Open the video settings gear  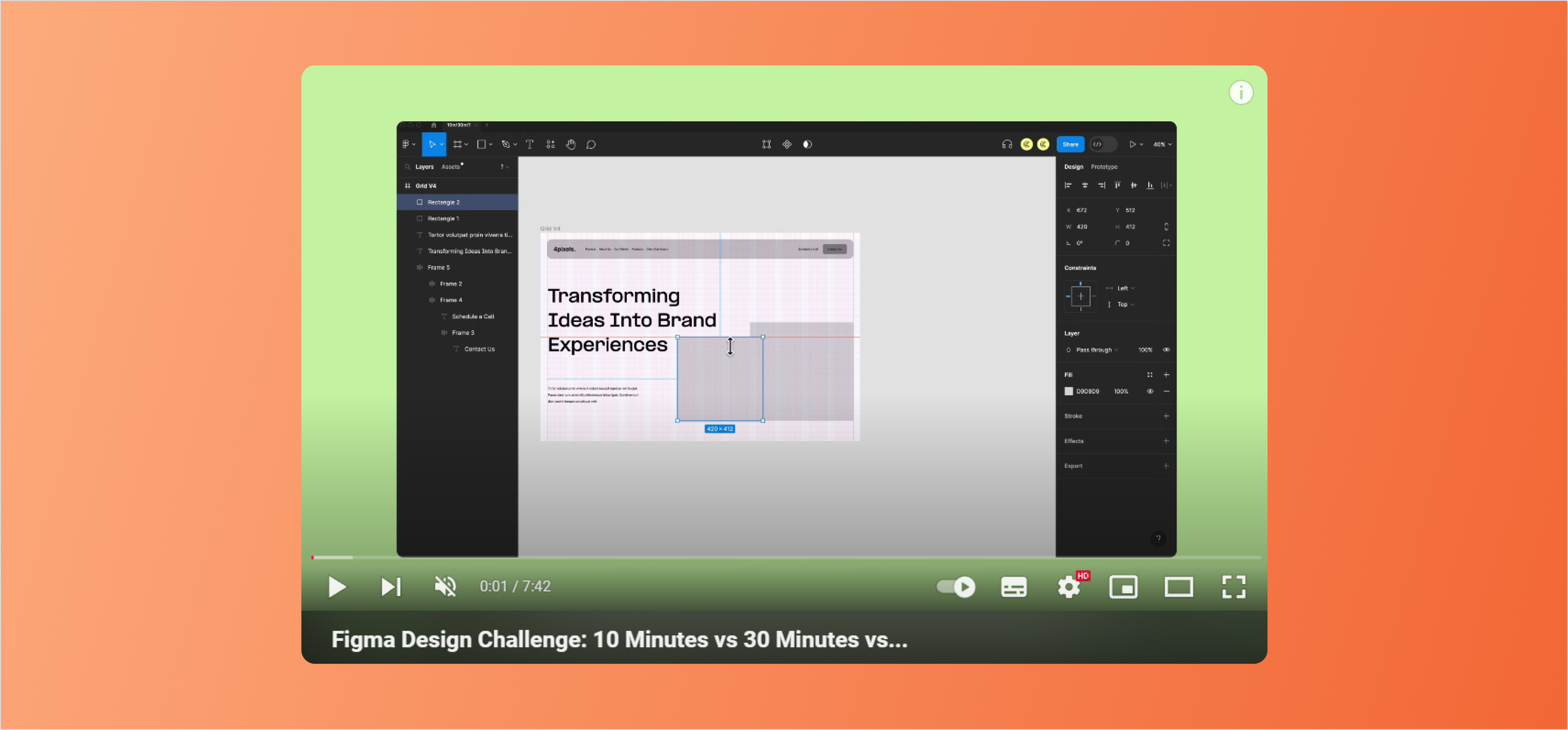click(x=1069, y=587)
